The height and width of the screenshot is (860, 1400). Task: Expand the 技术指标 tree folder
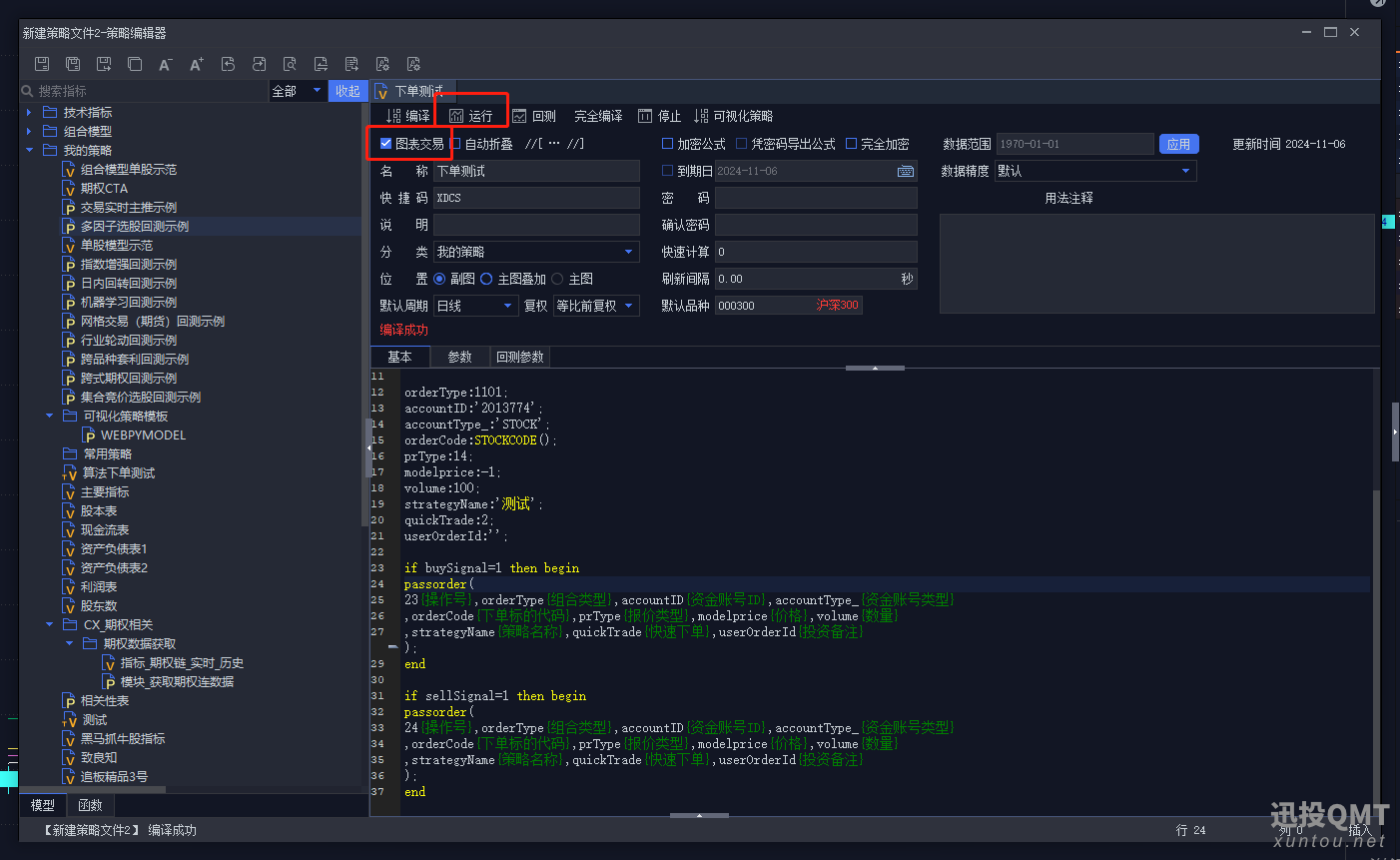pyautogui.click(x=29, y=113)
